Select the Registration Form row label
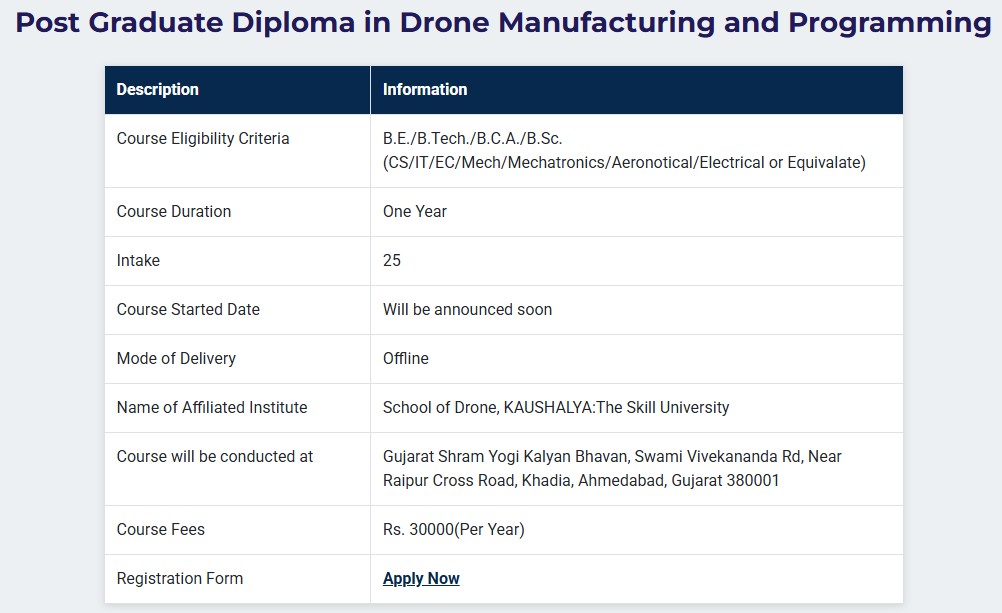Screen dimensions: 1002x613 pos(180,578)
